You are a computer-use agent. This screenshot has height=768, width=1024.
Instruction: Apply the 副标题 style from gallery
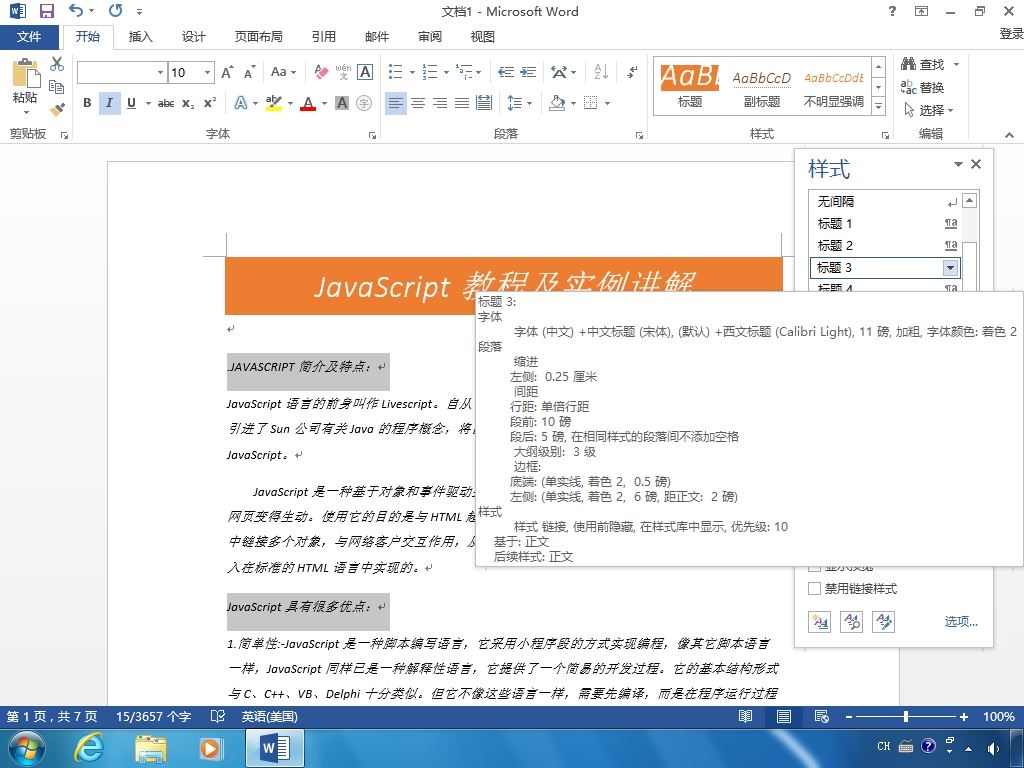[x=761, y=88]
